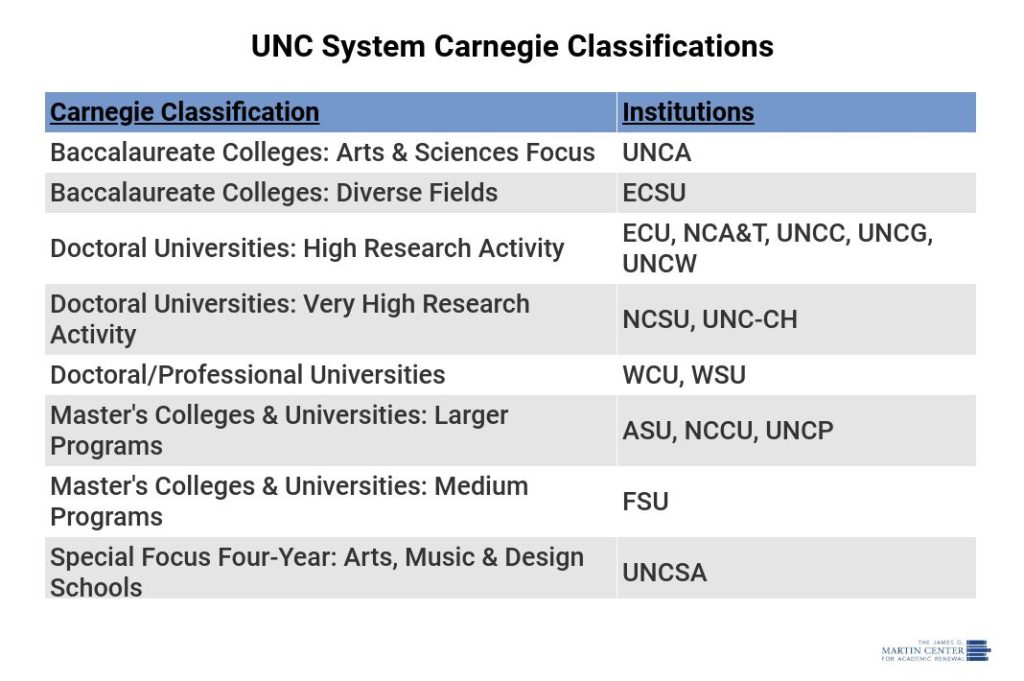
Task: Select the UNCSA institution cell
Action: 664,572
